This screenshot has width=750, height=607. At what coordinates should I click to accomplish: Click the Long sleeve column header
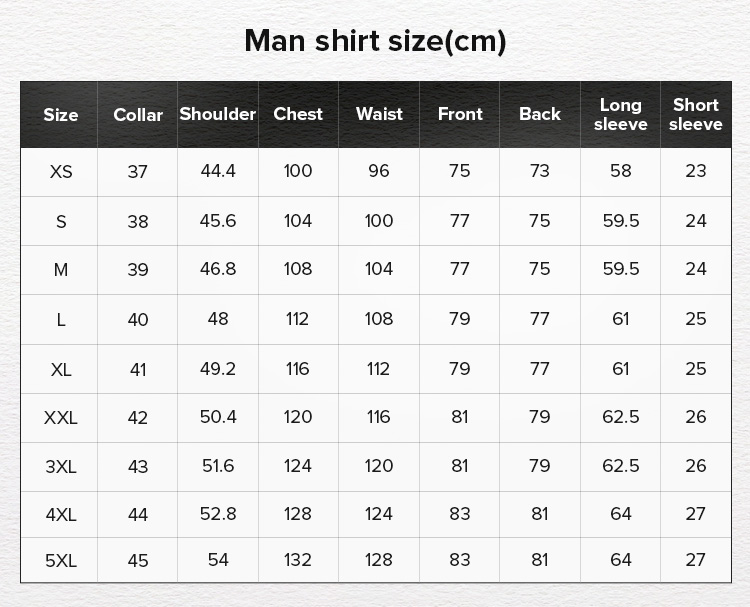tap(620, 114)
